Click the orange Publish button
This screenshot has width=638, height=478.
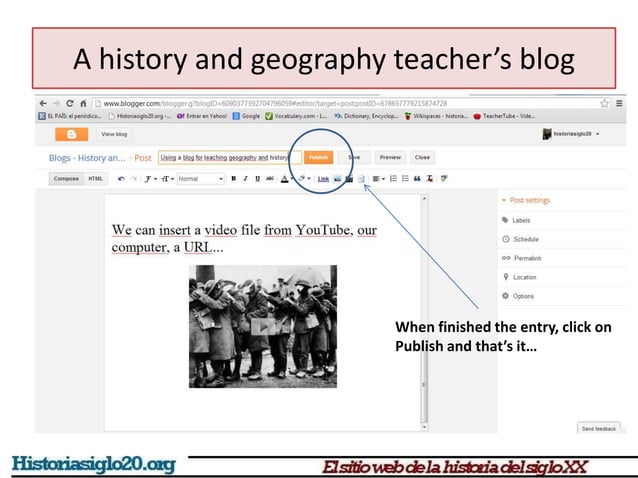click(318, 157)
